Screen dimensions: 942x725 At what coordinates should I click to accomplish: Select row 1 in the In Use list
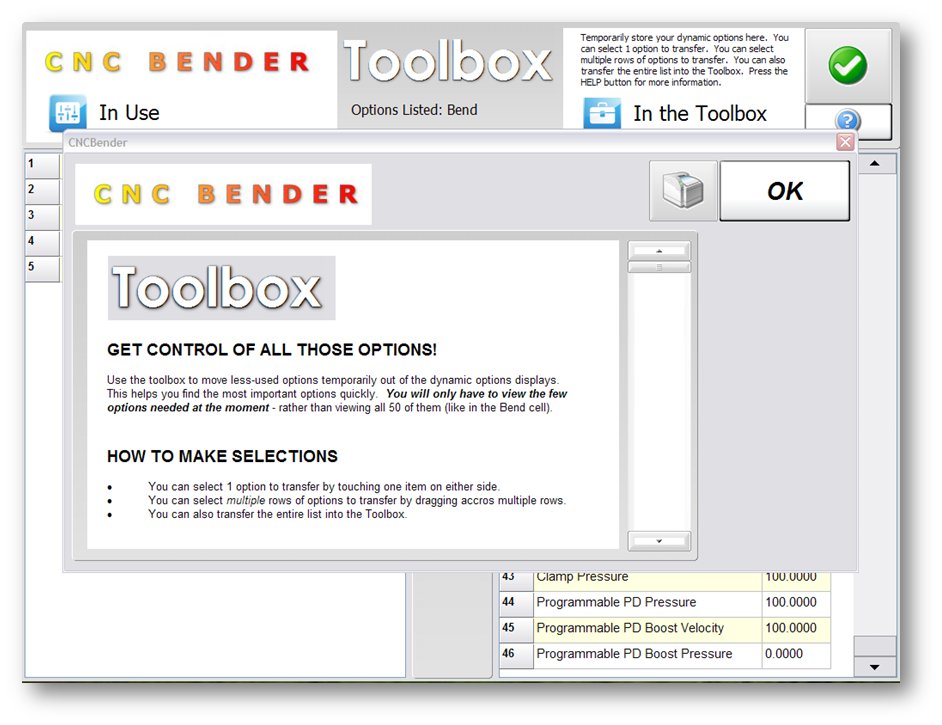41,164
